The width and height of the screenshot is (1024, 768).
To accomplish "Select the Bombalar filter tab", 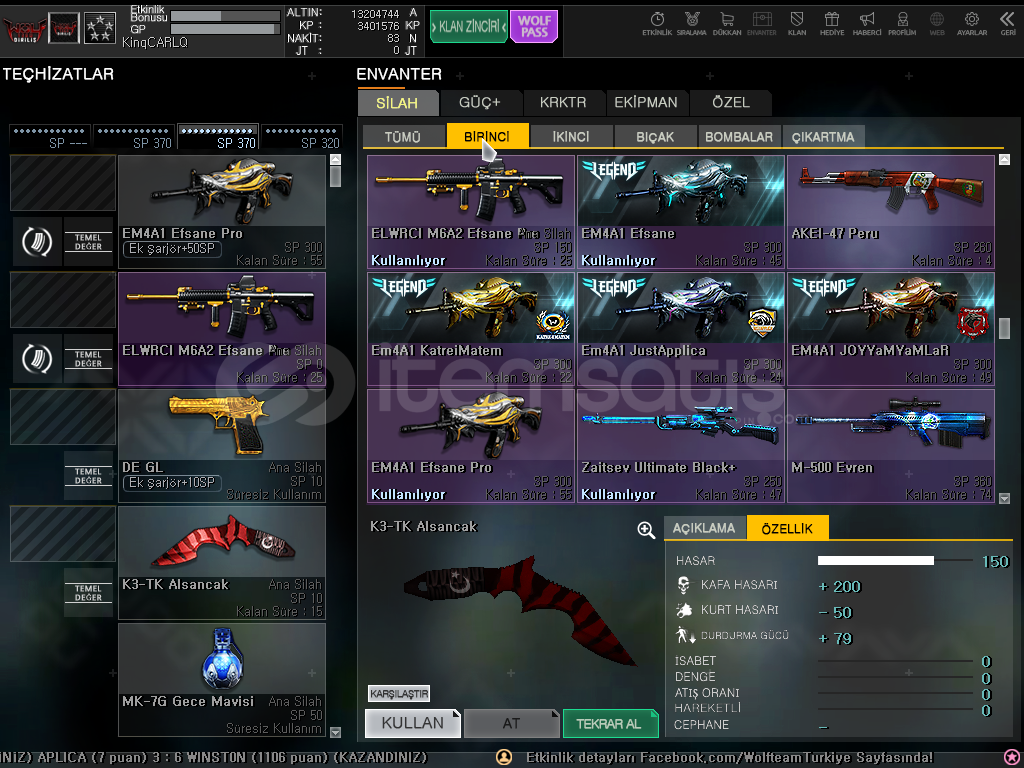I will (x=739, y=136).
